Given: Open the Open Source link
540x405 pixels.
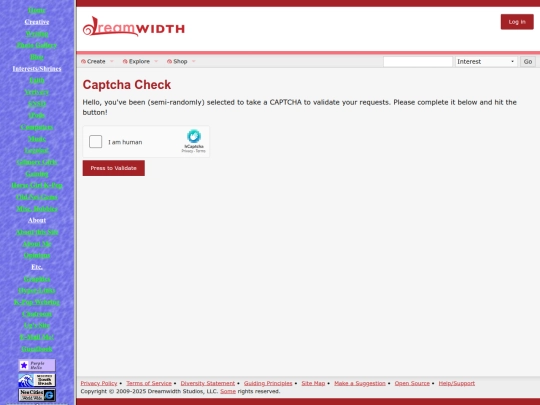Looking at the screenshot, I should (x=412, y=383).
